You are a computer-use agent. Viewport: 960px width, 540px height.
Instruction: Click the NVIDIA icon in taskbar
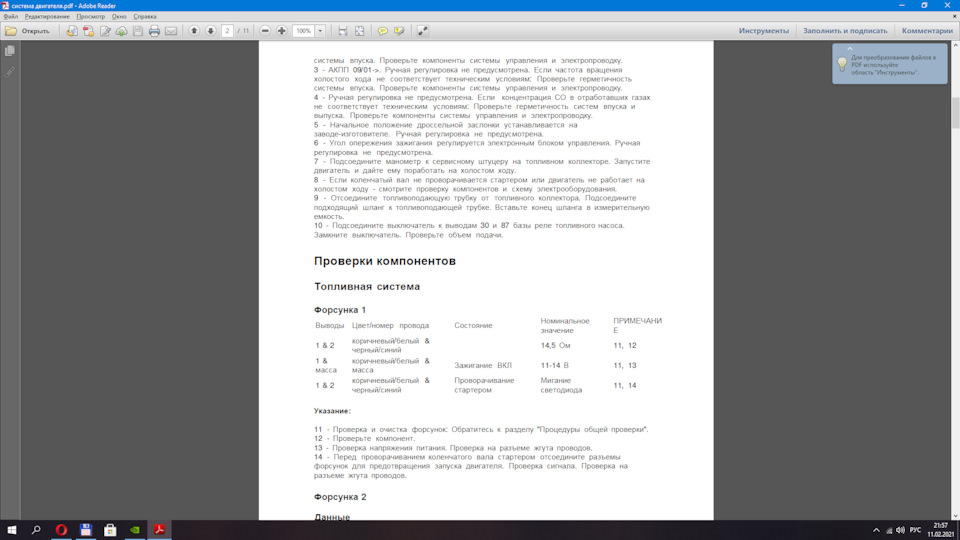tap(135, 530)
